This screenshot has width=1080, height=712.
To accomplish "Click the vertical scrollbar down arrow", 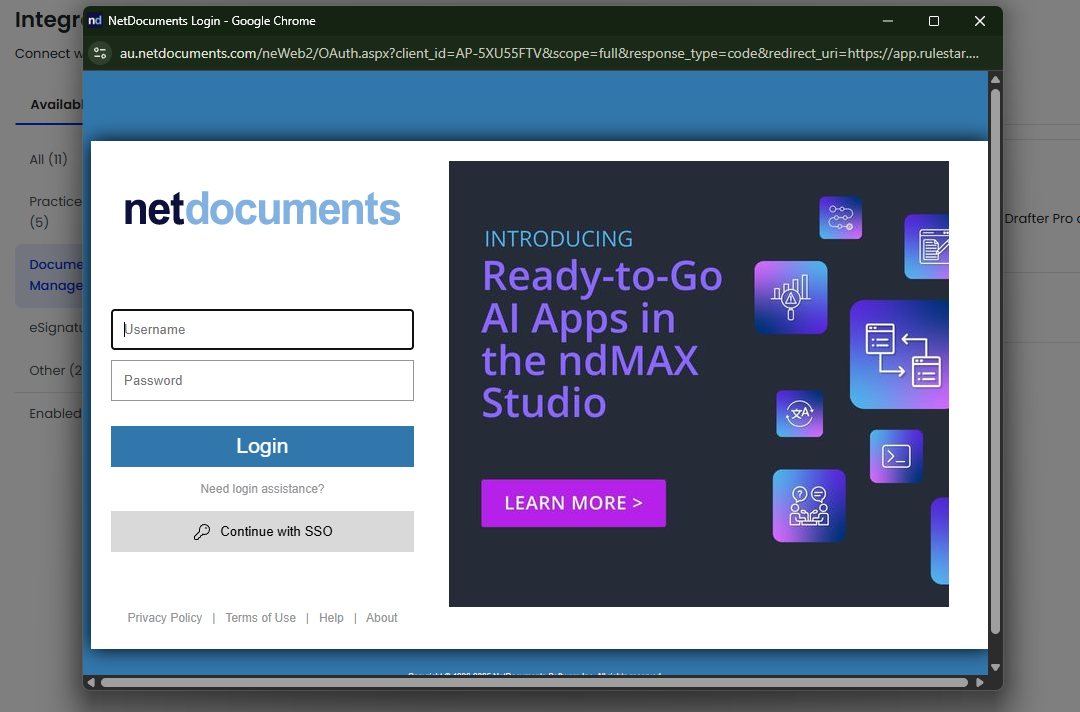I will [995, 667].
